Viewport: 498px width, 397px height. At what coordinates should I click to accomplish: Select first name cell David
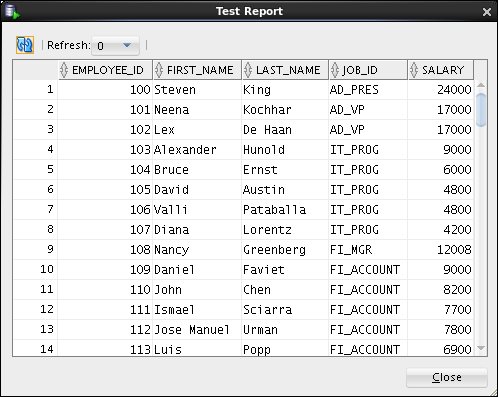pos(197,190)
